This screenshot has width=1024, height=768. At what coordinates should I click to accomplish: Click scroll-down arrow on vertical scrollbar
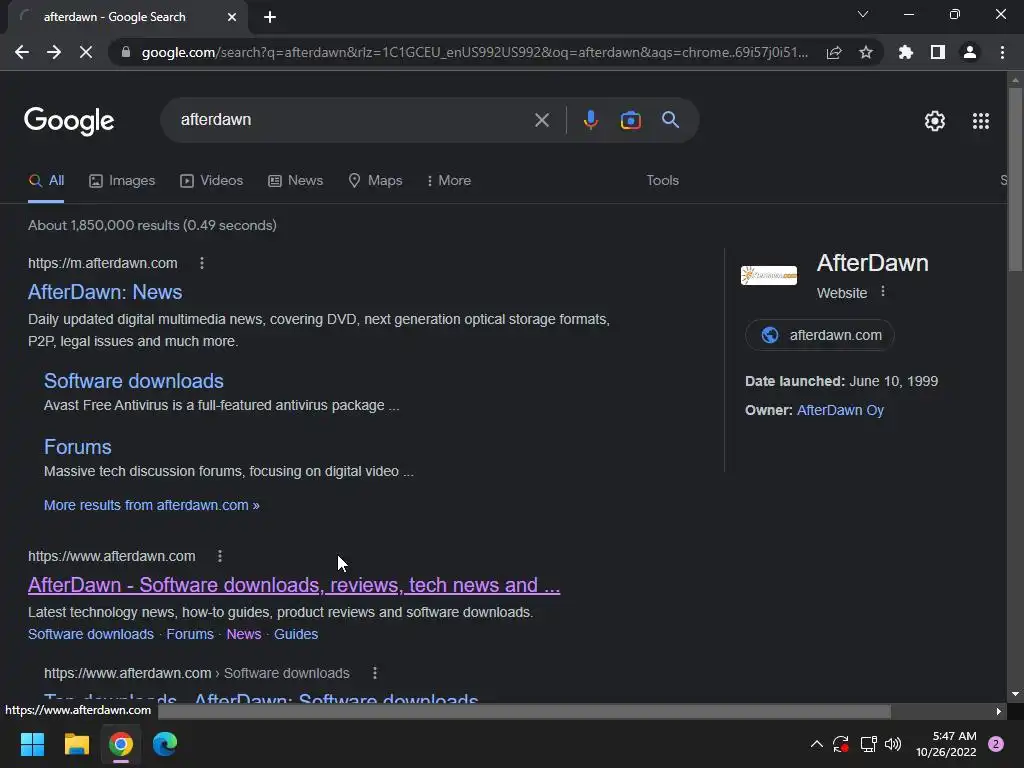point(1015,694)
